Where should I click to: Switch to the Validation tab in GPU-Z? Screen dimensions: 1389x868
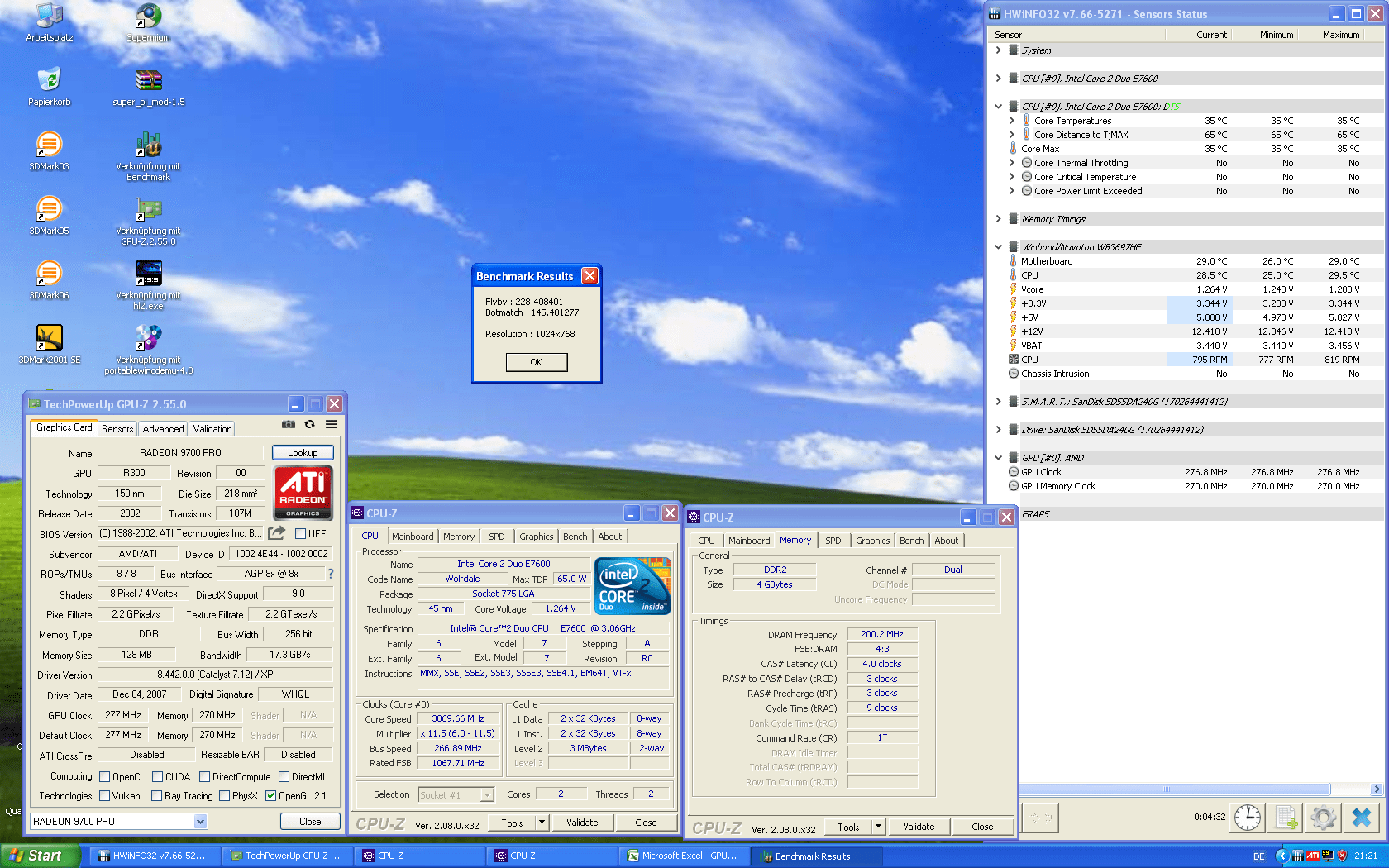pyautogui.click(x=212, y=429)
